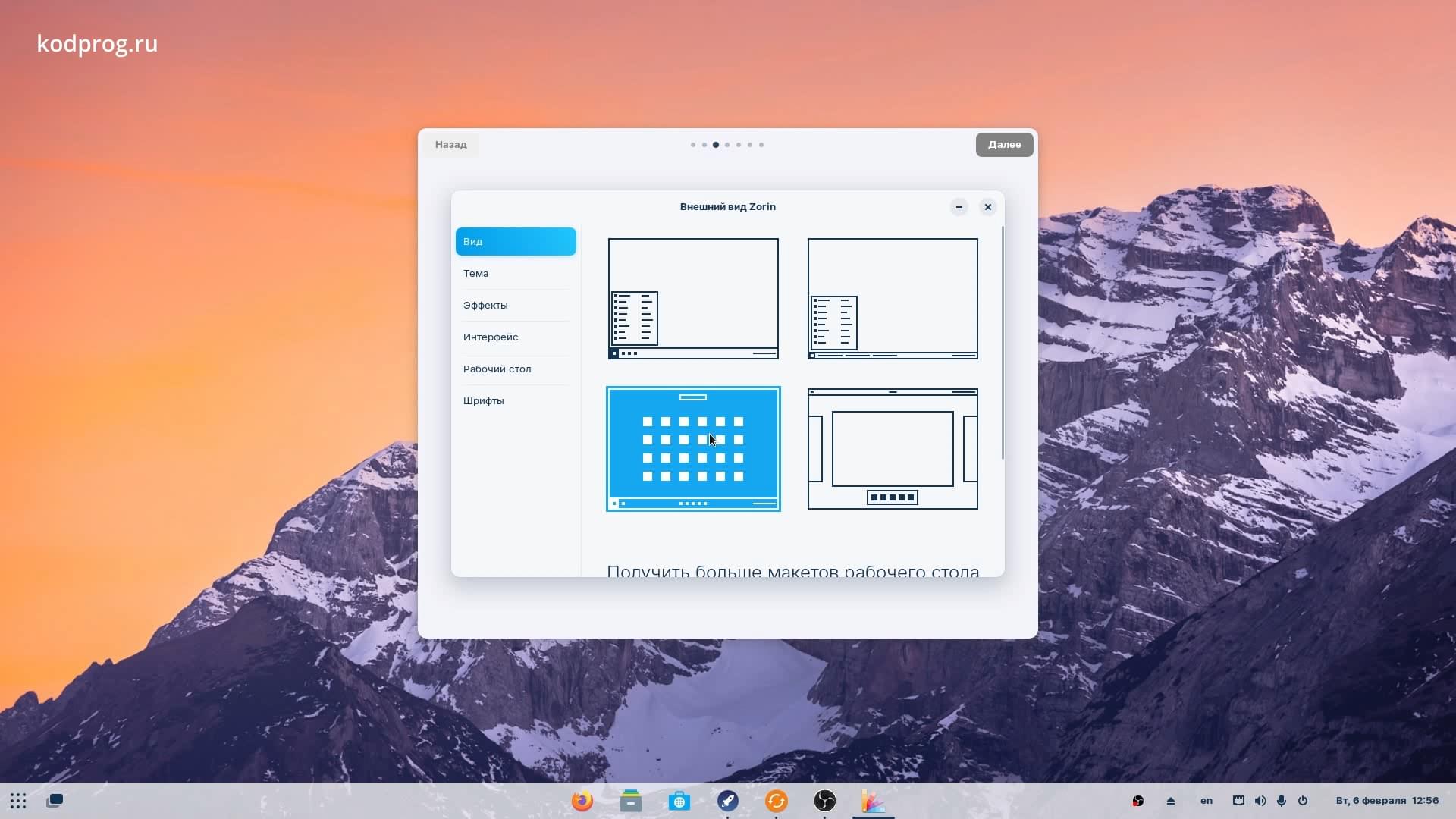The image size is (1456, 819).
Task: Open the Тема sidebar tab
Action: click(x=516, y=273)
